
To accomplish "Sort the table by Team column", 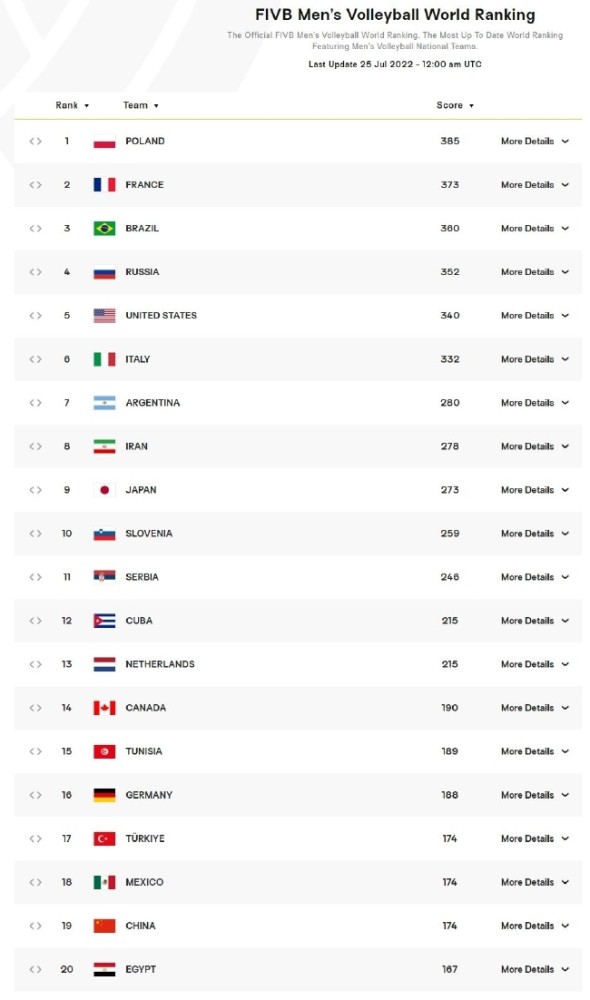I will click(141, 106).
